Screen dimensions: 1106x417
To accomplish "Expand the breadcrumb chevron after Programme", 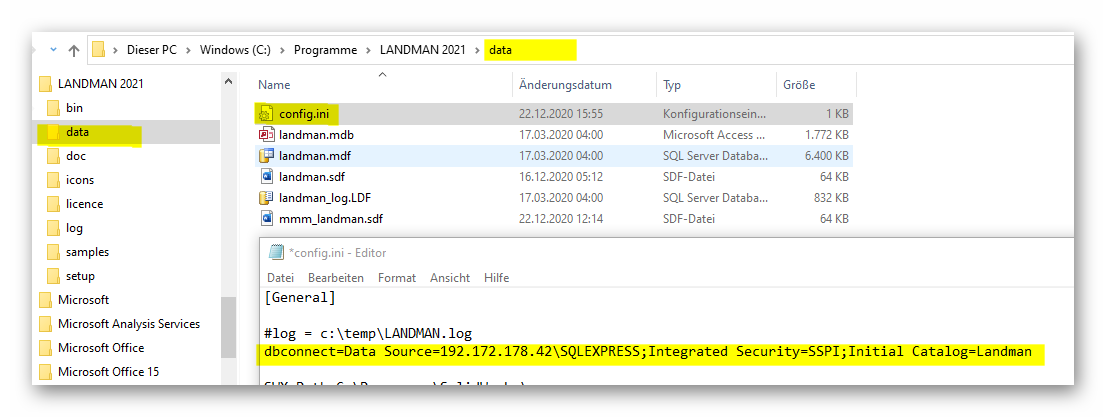I will pyautogui.click(x=369, y=50).
